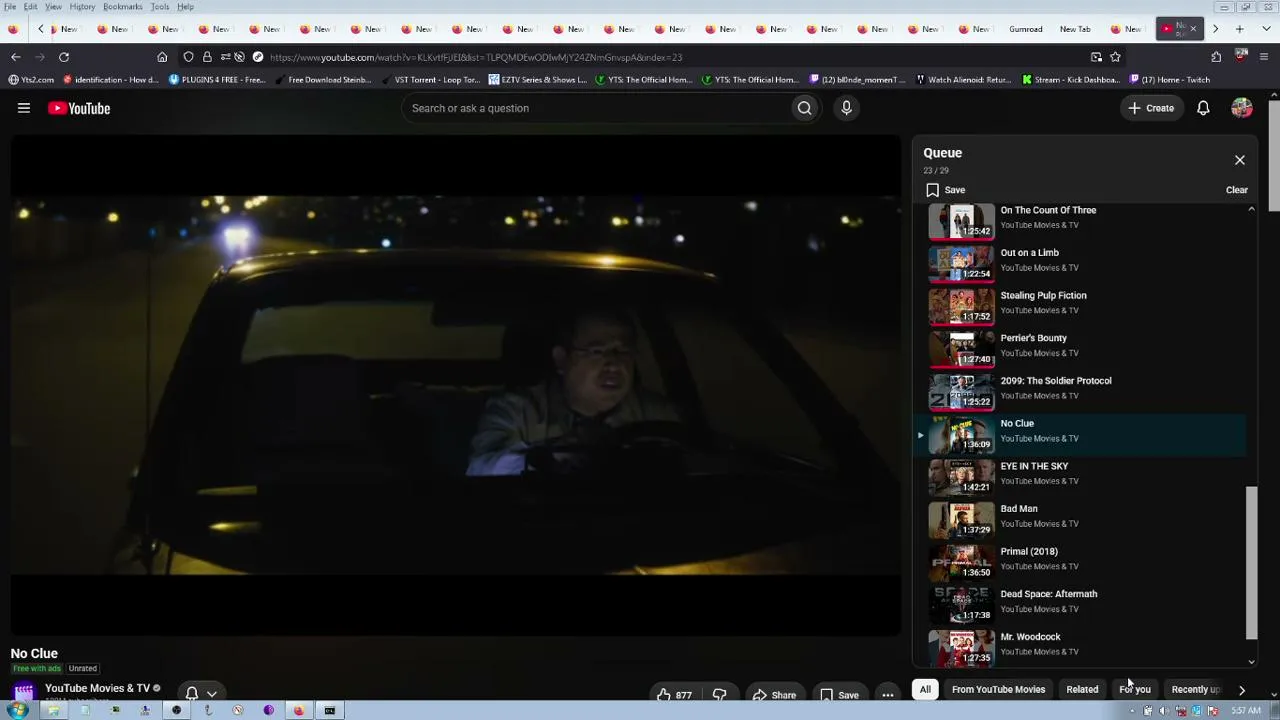1280x720 pixels.
Task: Toggle channel notification bell for YouTube Movies & TV
Action: (x=200, y=693)
